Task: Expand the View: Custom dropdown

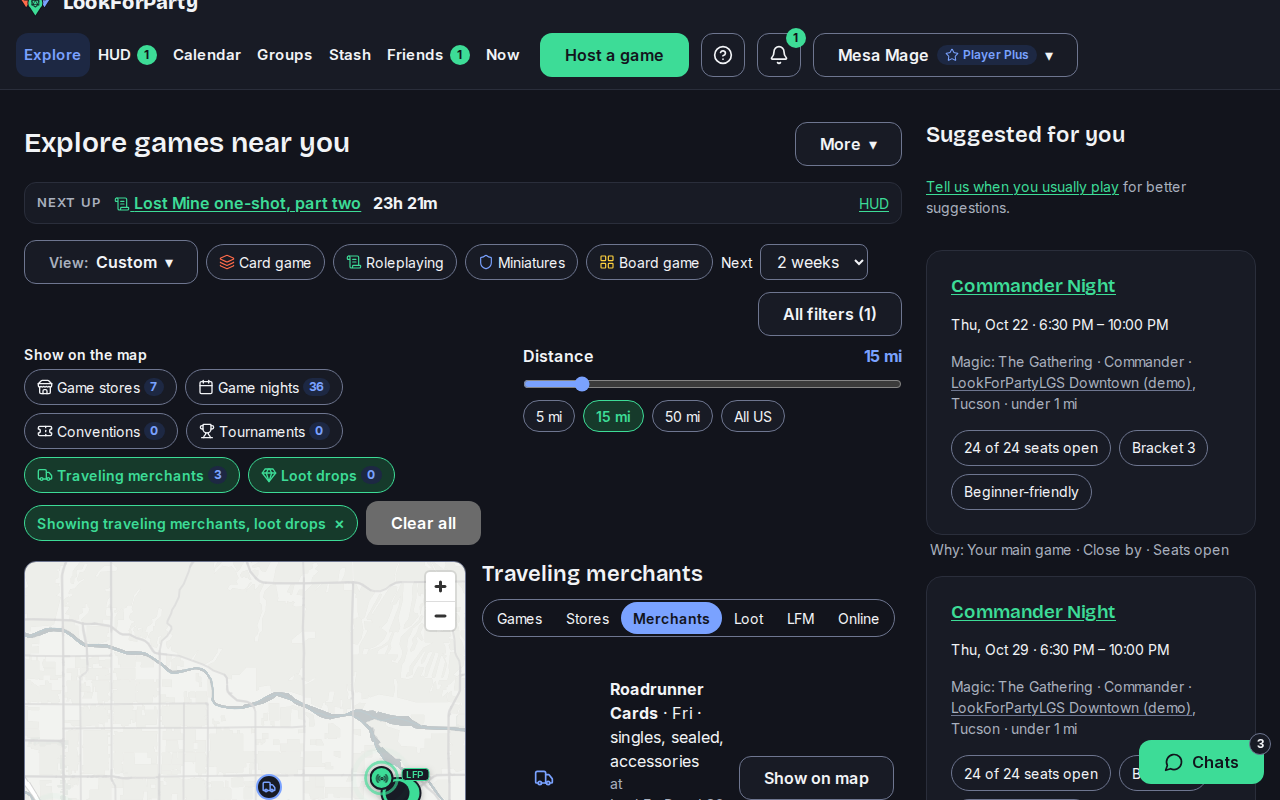Action: click(111, 262)
